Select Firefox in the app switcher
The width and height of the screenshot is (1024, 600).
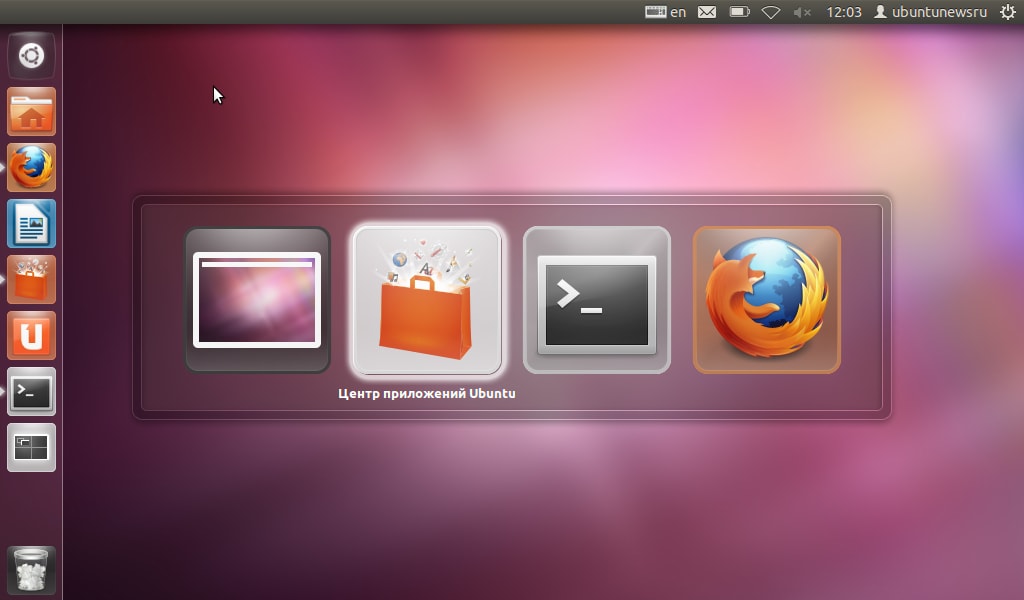tap(767, 300)
